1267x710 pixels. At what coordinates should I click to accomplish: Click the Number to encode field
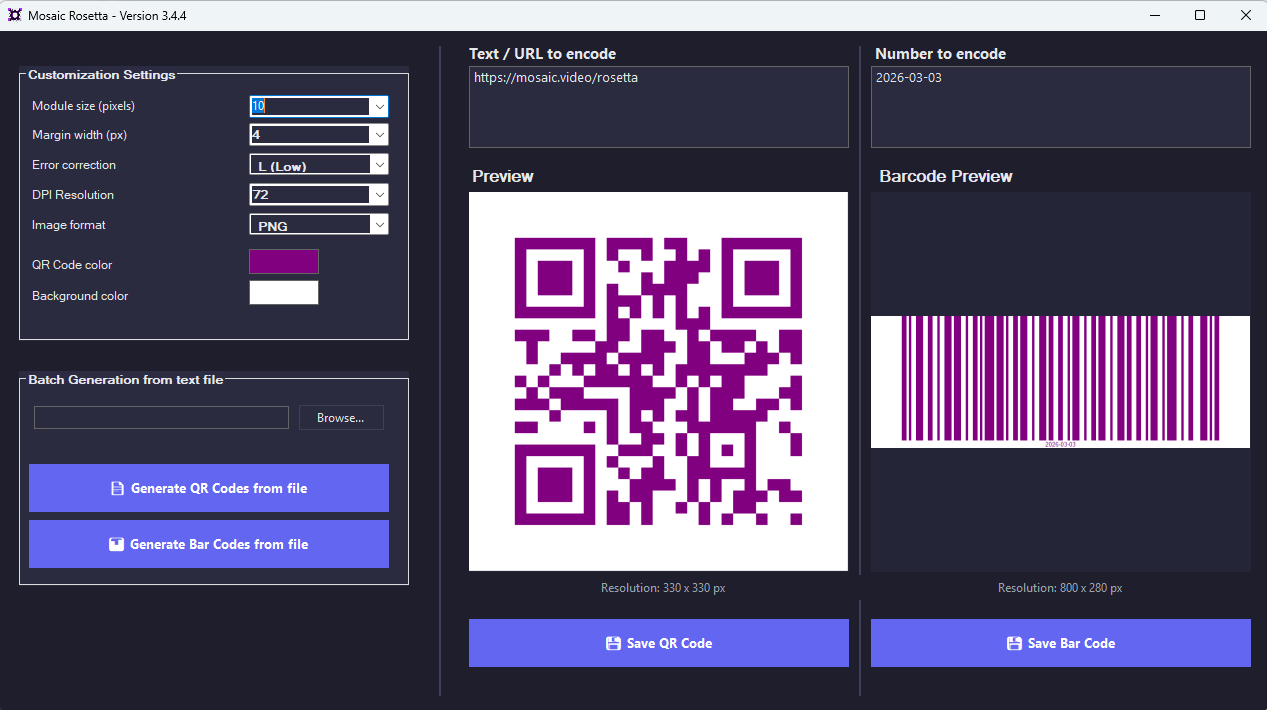coord(1060,108)
